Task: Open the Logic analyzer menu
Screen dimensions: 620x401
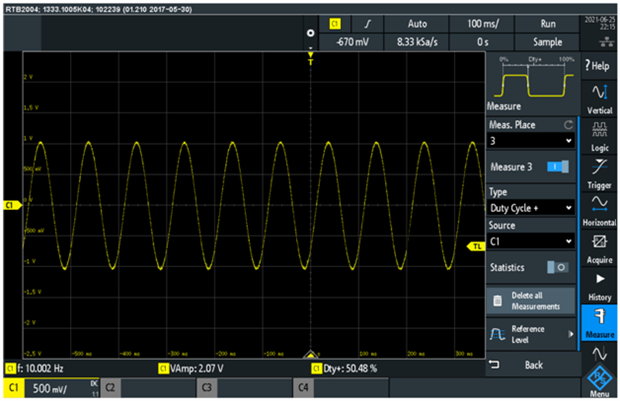Action: [600, 137]
